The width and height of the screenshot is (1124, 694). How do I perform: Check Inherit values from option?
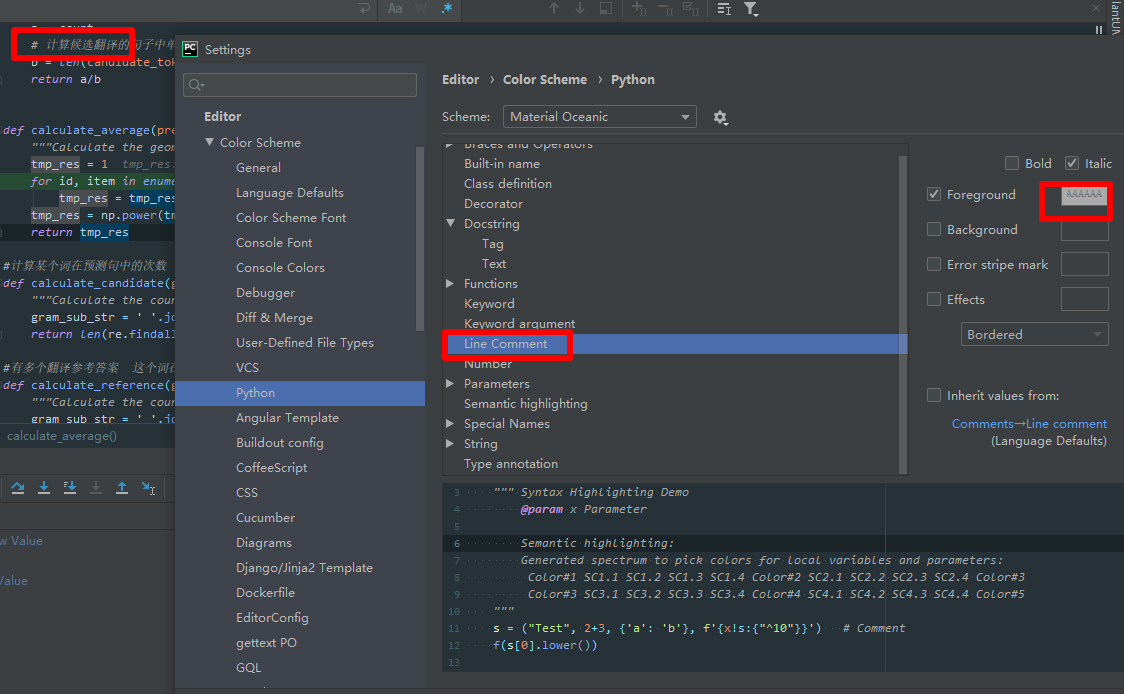[933, 395]
